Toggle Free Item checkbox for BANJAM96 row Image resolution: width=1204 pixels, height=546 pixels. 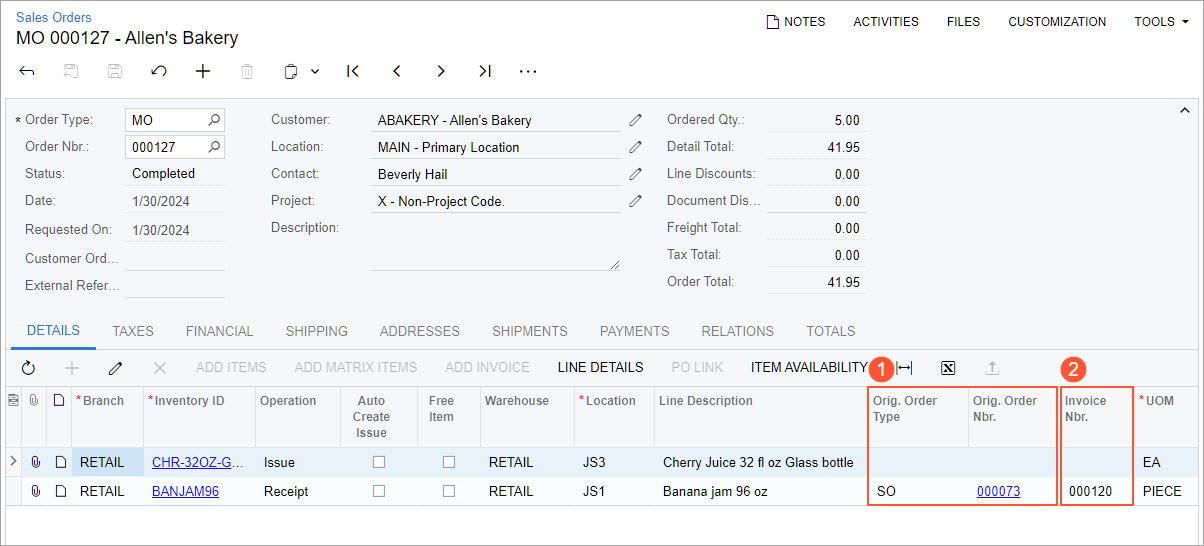pos(448,491)
